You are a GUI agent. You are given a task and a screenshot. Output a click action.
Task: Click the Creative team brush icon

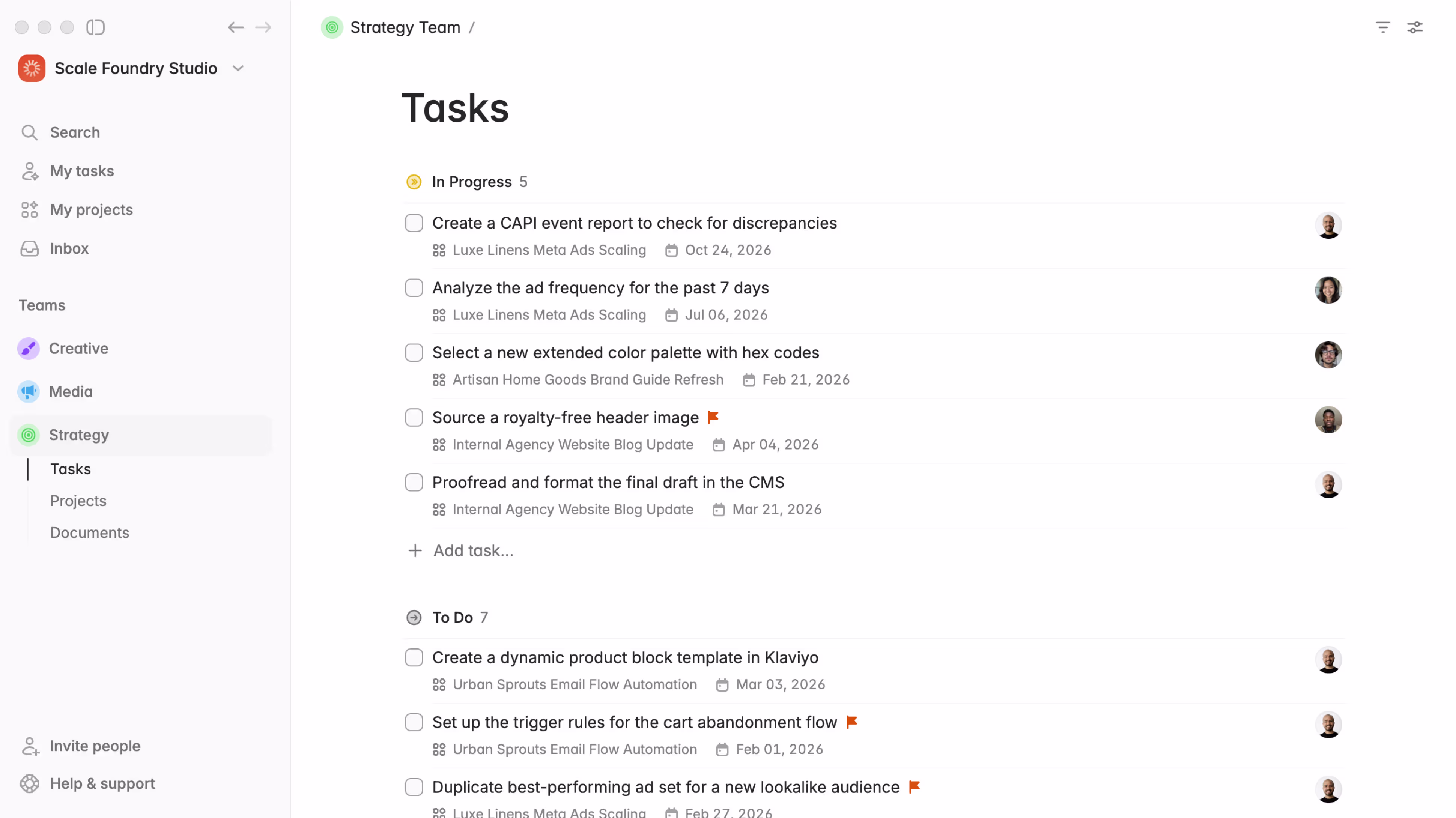coord(28,348)
